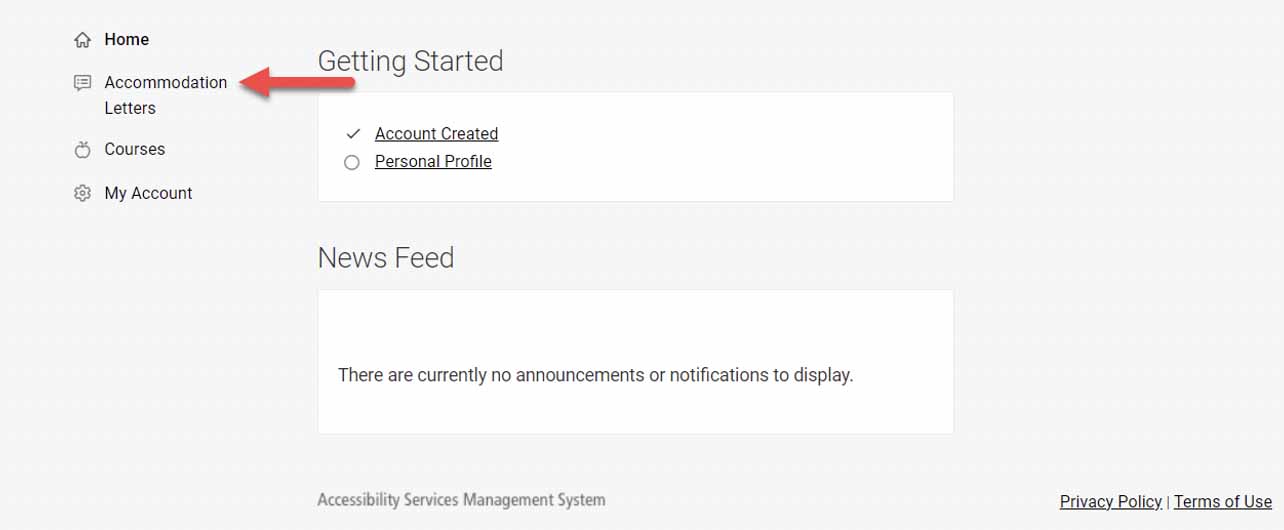The image size is (1284, 530).
Task: Open the Personal Profile link
Action: click(433, 162)
